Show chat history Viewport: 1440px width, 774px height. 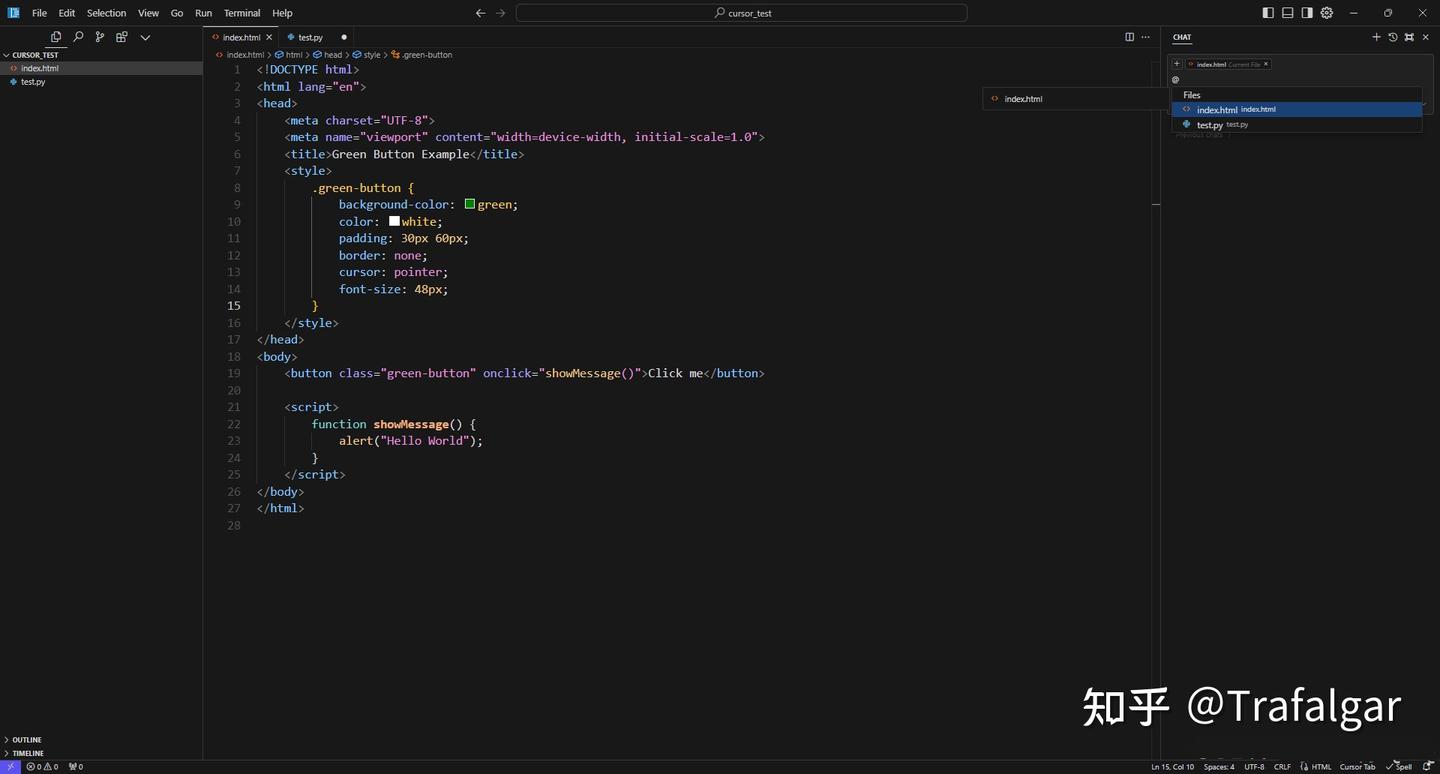point(1392,37)
